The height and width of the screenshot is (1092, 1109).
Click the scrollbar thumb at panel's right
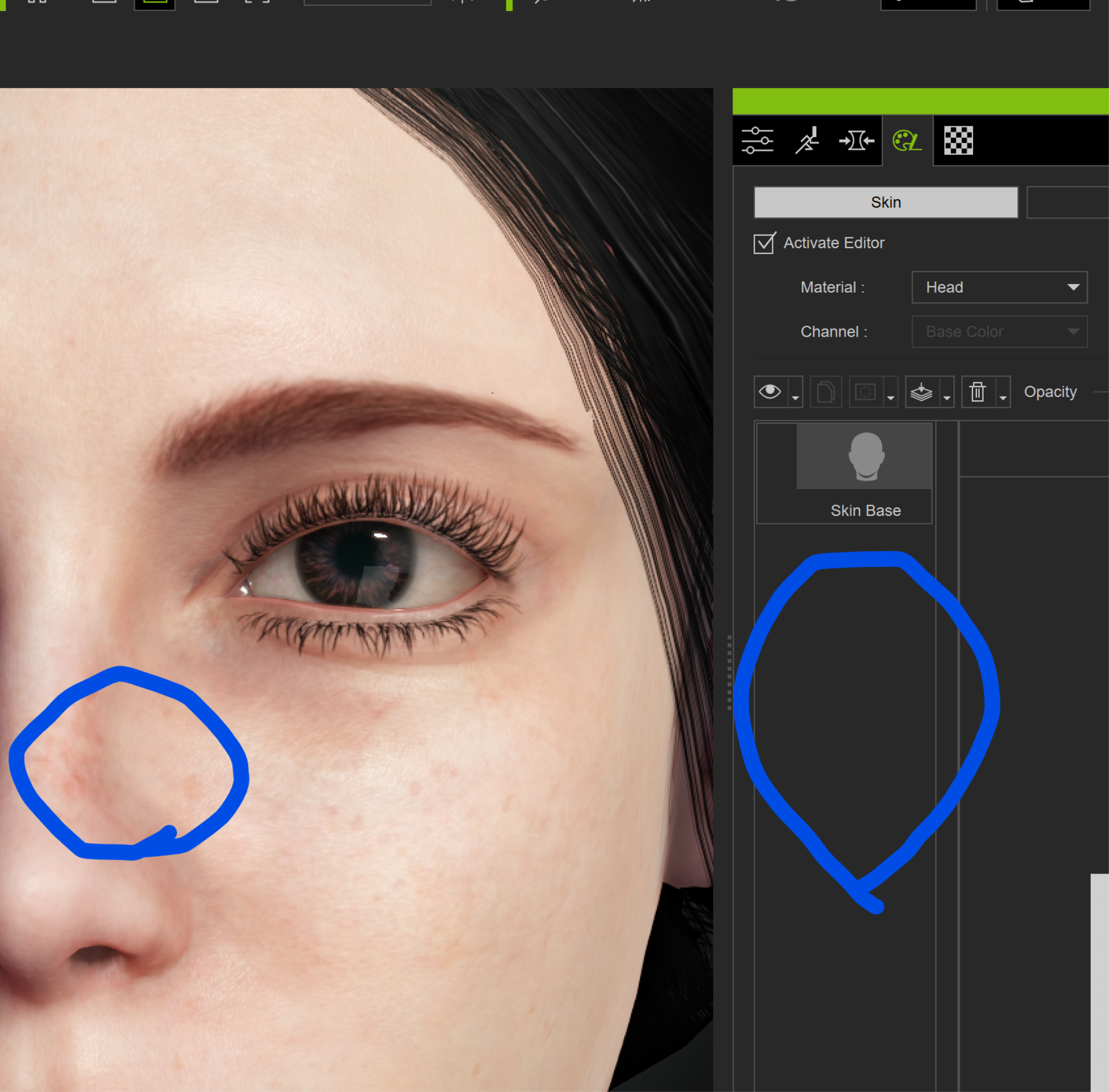(1099, 982)
